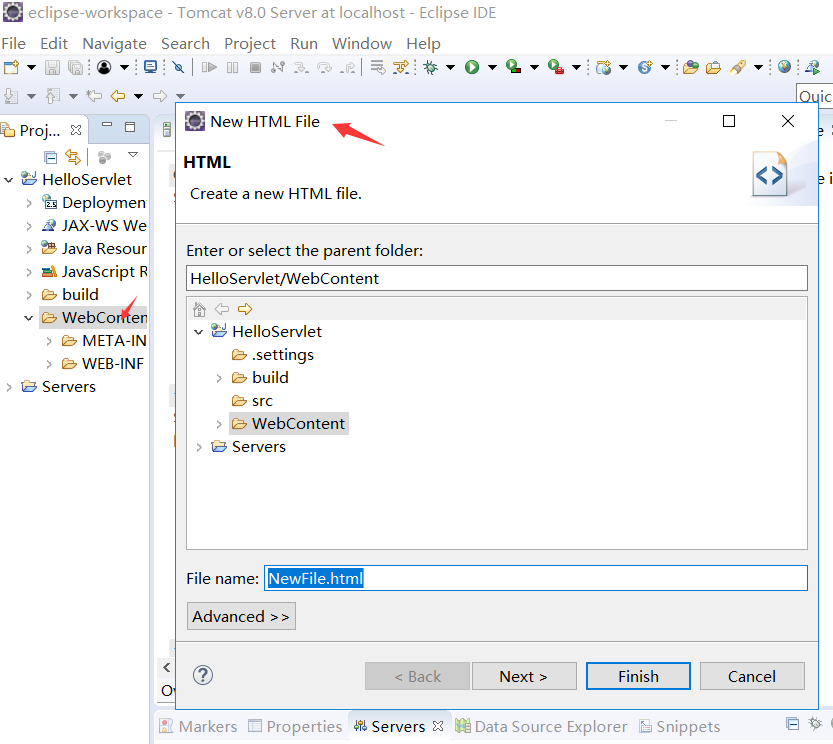Screen dimensions: 833x744
Task: Click the home icon in folder tree
Action: pyautogui.click(x=199, y=309)
